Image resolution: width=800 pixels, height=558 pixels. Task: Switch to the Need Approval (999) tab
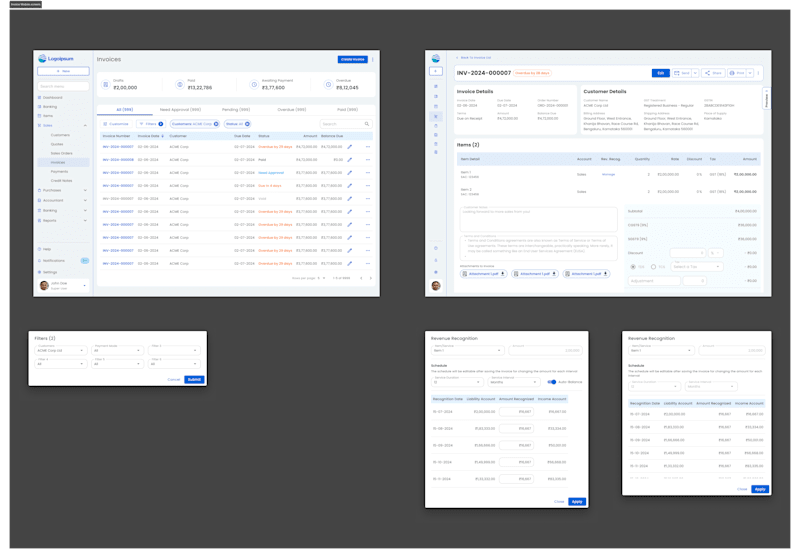tap(180, 110)
